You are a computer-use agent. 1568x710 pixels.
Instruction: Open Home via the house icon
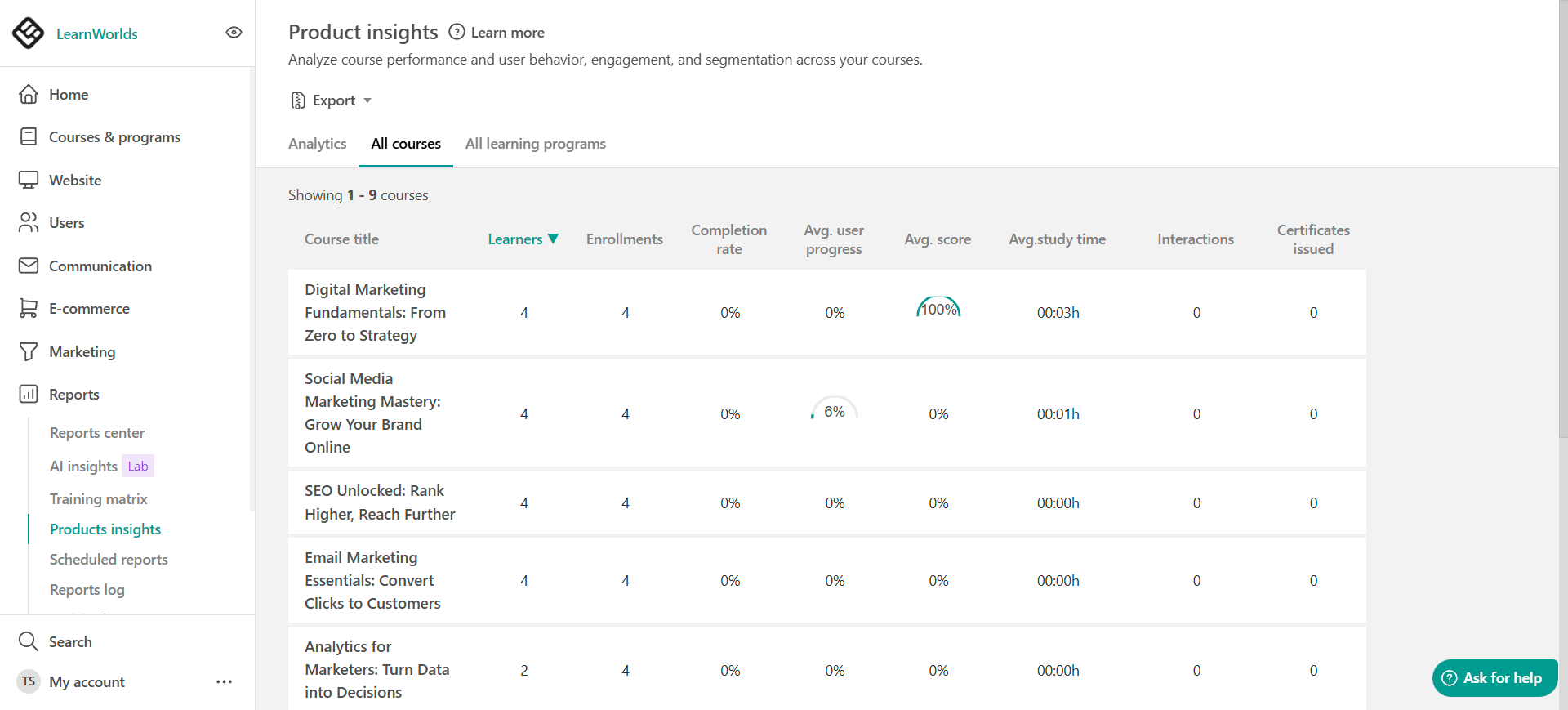click(x=29, y=94)
